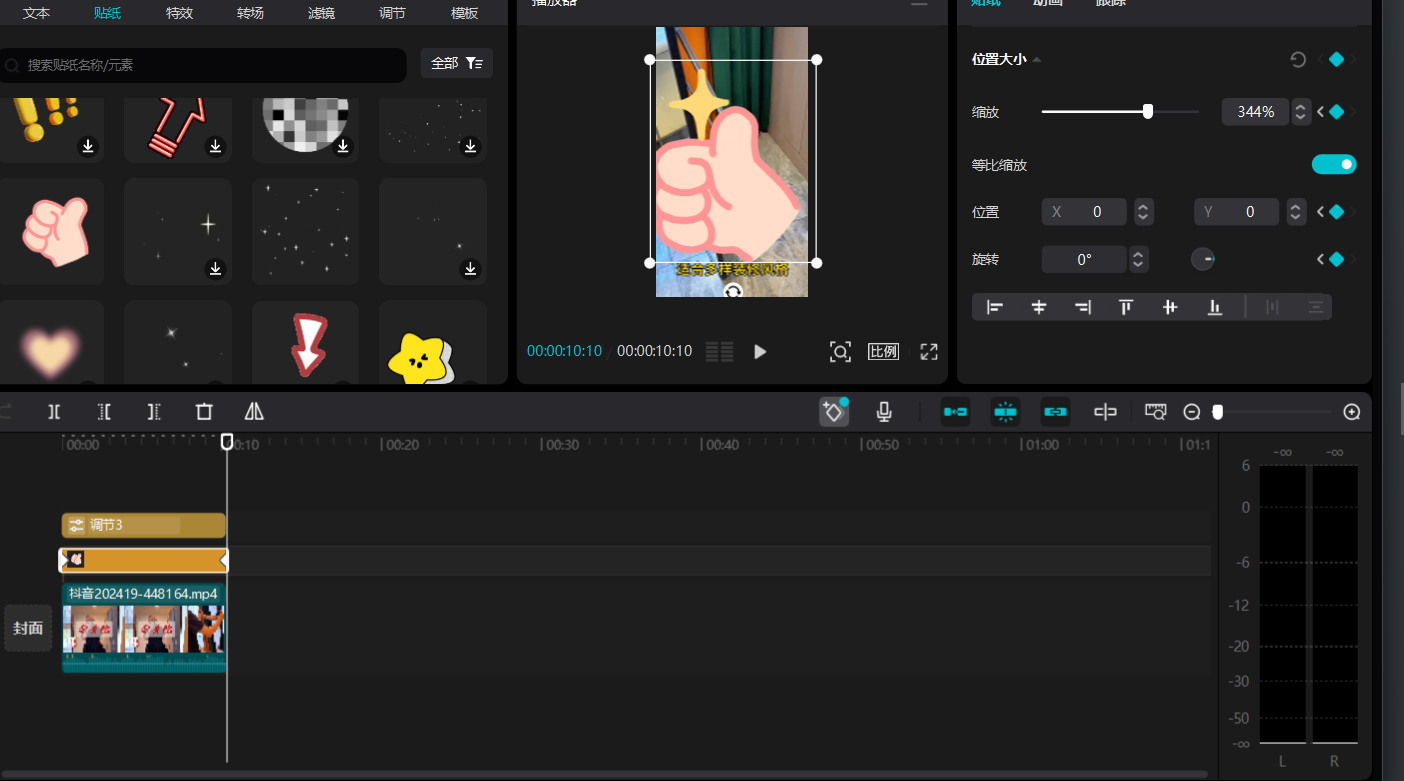Screen dimensions: 1404x781
Task: Collapse the 位置大小 section
Action: click(x=1037, y=59)
